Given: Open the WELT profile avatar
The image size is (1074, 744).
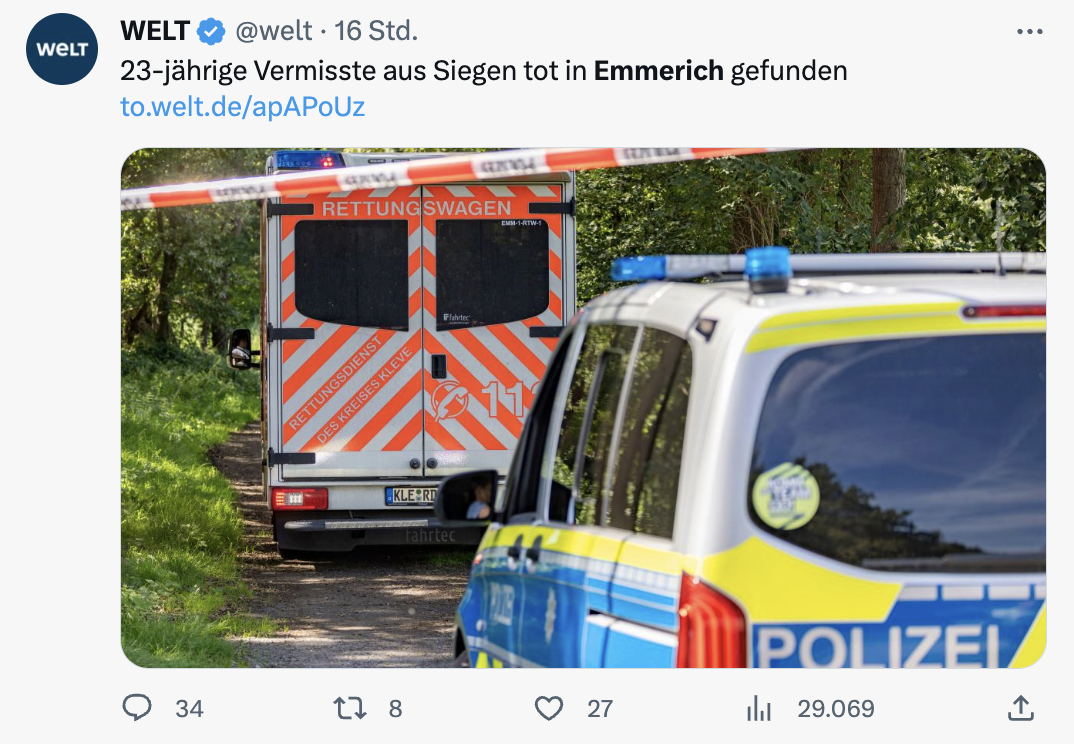Looking at the screenshot, I should [62, 49].
